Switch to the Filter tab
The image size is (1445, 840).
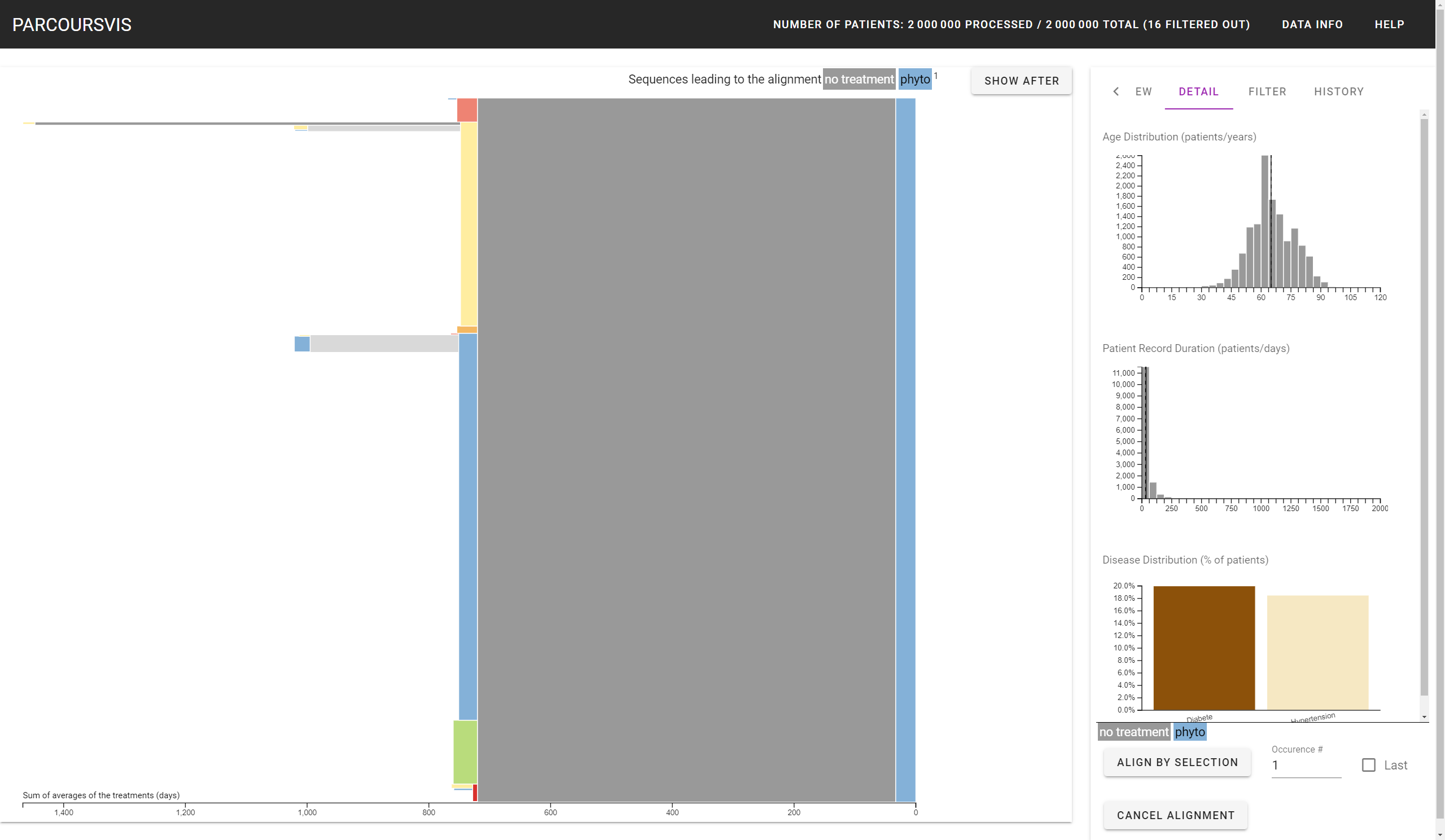[x=1267, y=92]
